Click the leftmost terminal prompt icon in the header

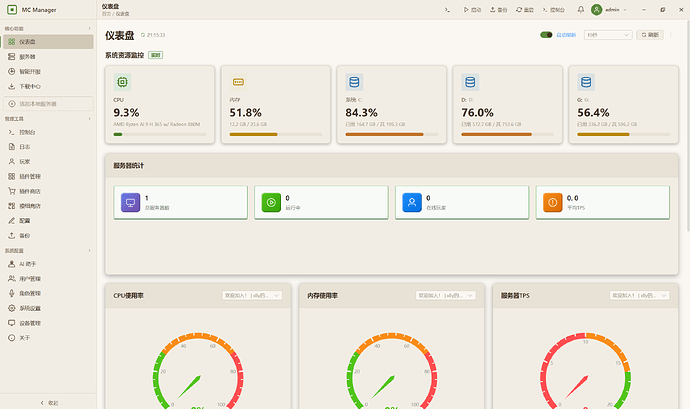[x=447, y=10]
